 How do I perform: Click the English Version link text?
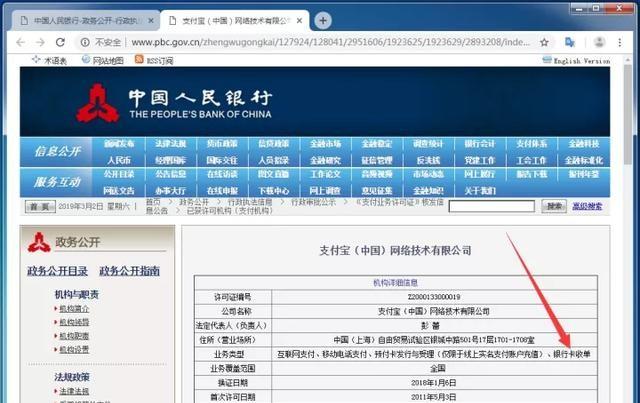coord(582,61)
